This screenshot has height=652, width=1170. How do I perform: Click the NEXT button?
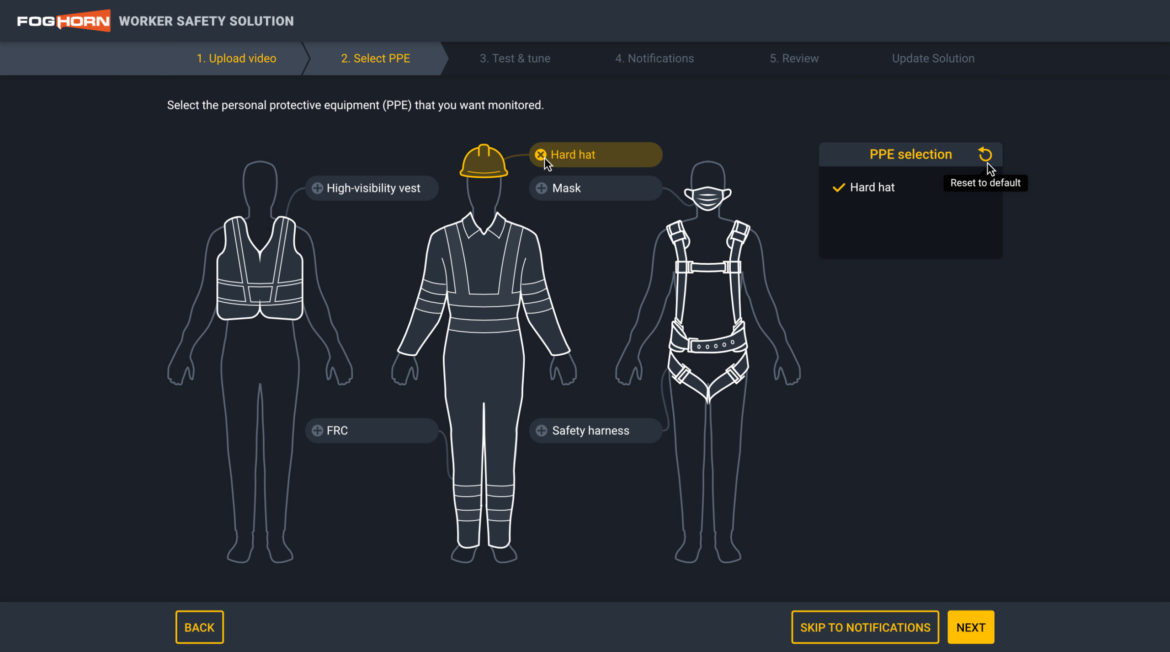[x=970, y=627]
